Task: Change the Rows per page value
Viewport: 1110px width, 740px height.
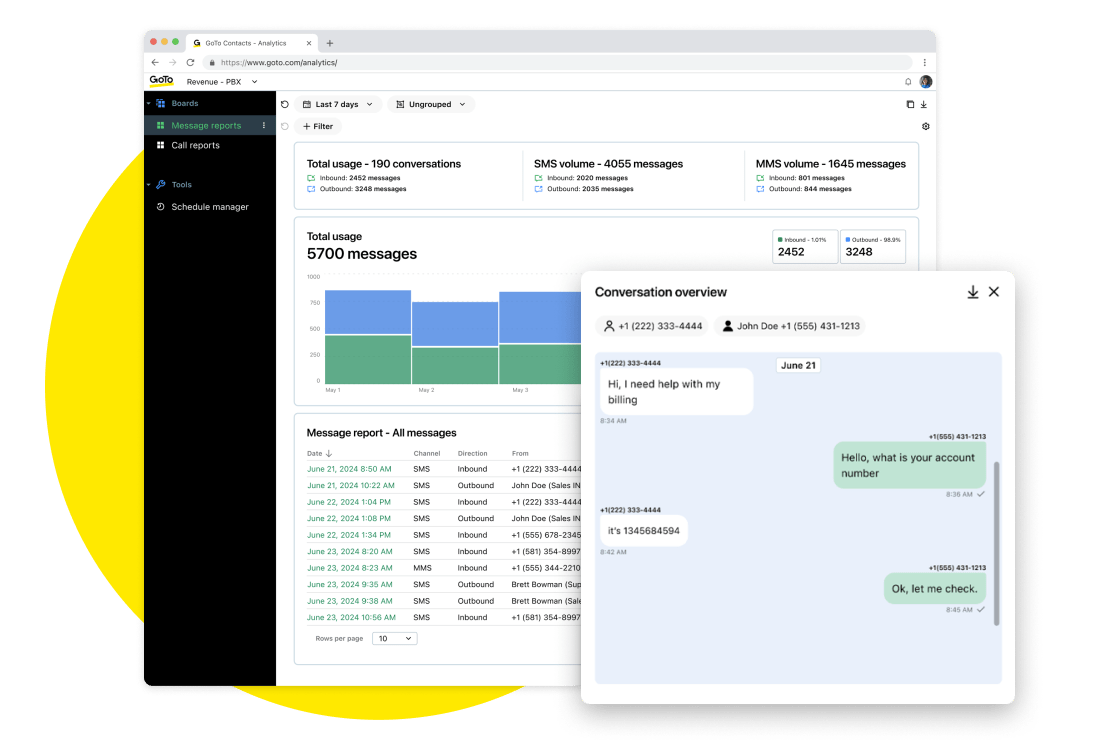Action: tap(394, 638)
